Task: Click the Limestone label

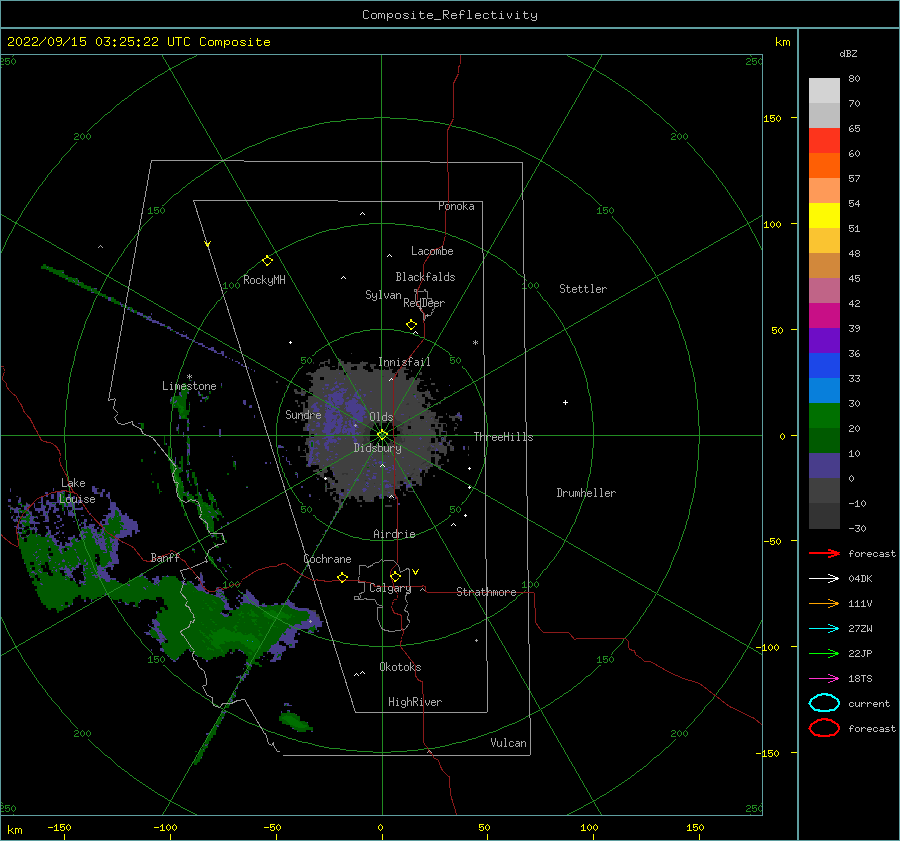Action: [x=189, y=386]
